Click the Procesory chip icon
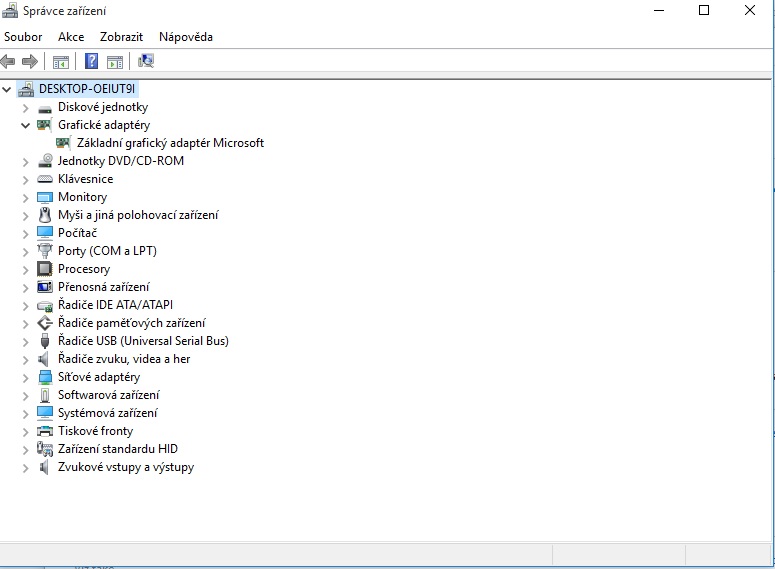The height and width of the screenshot is (569, 775). coord(45,269)
